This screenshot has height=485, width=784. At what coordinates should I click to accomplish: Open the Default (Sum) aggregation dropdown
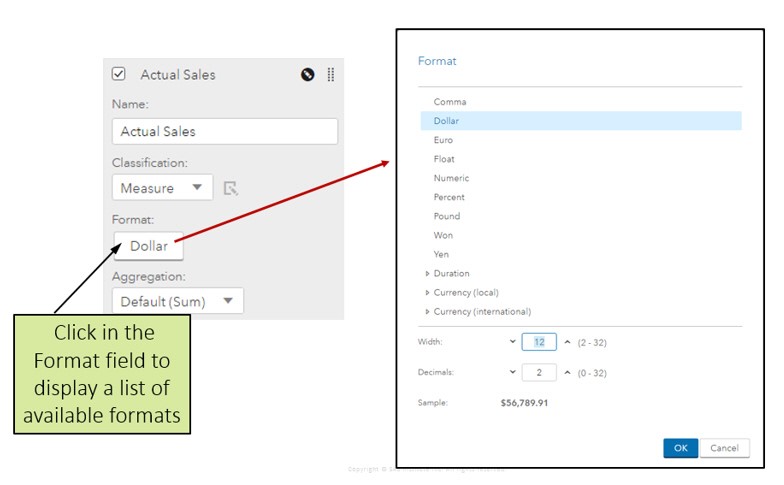(x=177, y=301)
